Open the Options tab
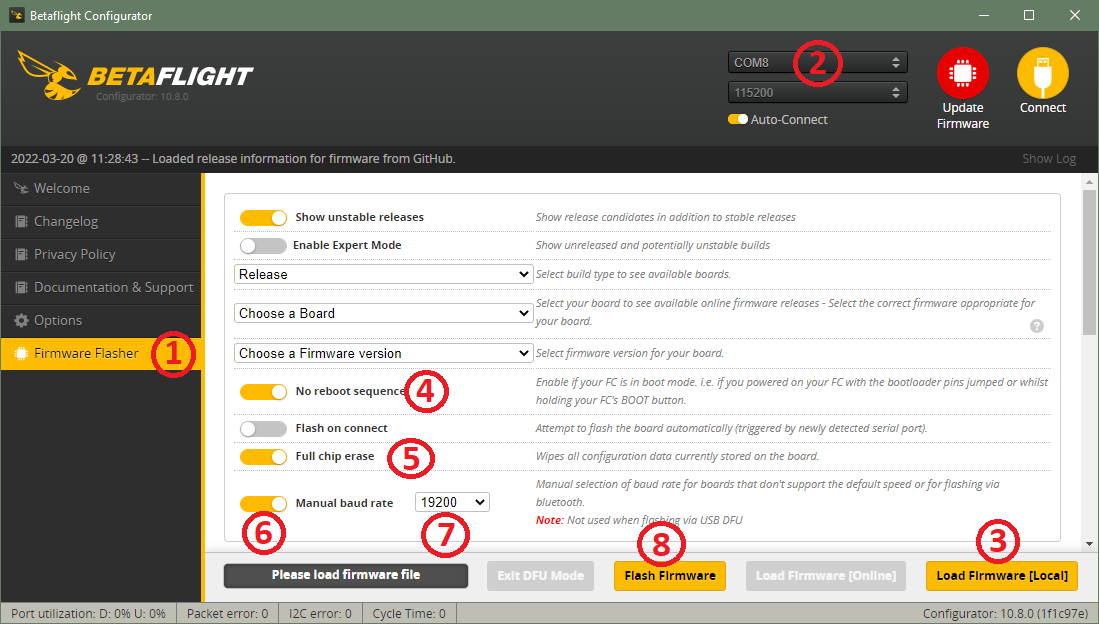This screenshot has height=624, width=1099. pos(101,320)
